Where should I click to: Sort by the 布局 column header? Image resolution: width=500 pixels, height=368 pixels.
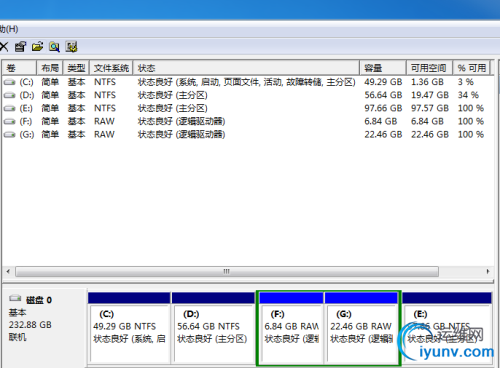tap(50, 68)
